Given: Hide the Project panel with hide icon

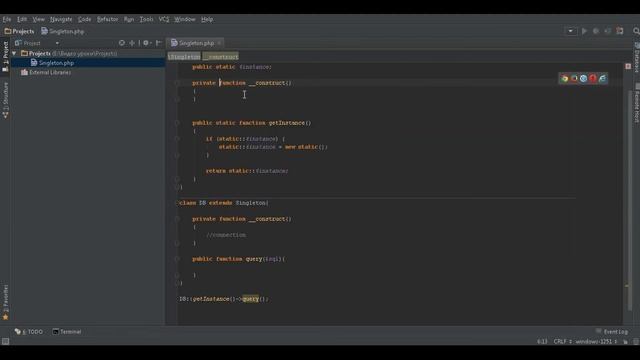Looking at the screenshot, I should (x=159, y=43).
